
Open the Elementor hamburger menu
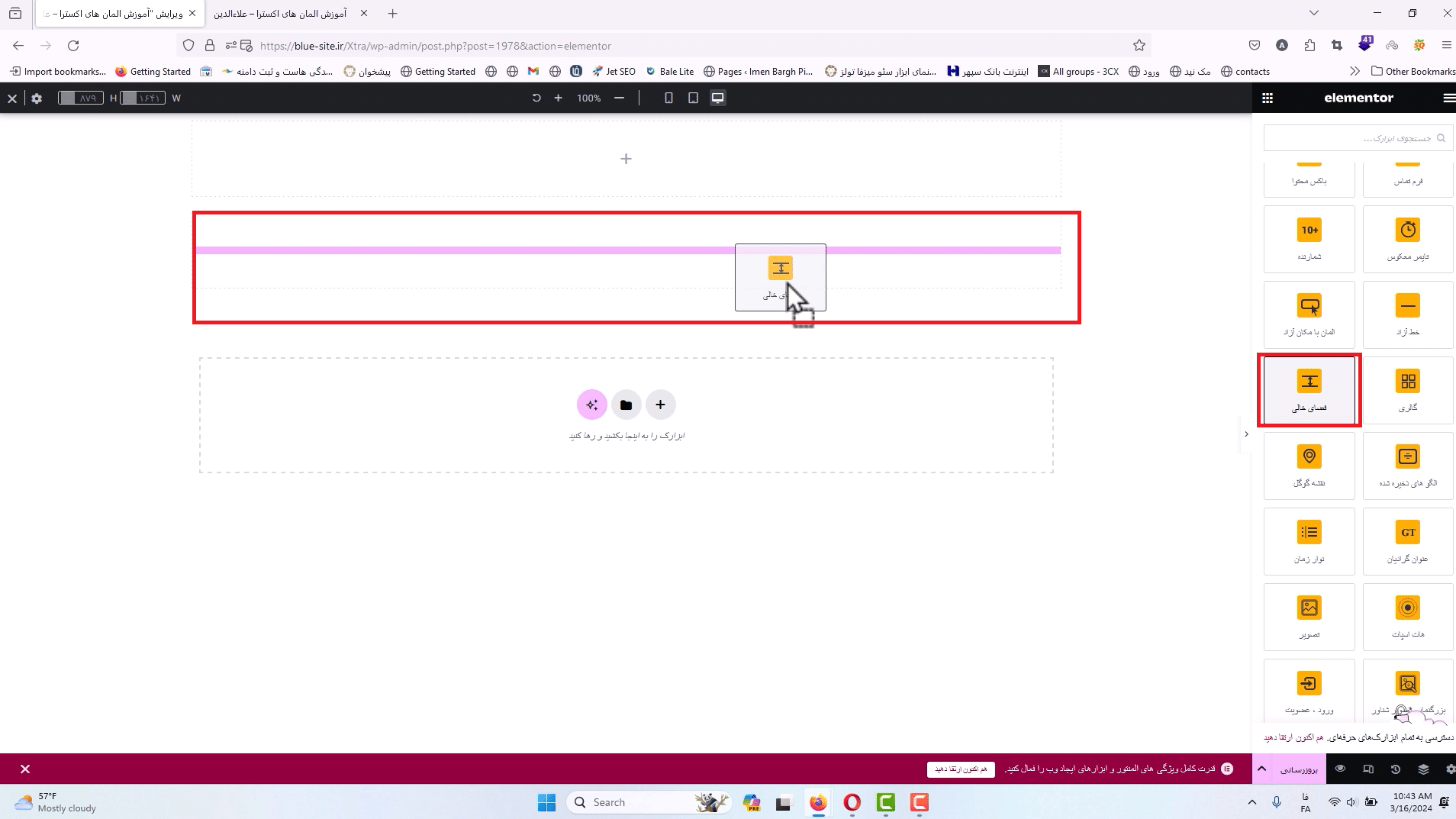tap(1449, 98)
